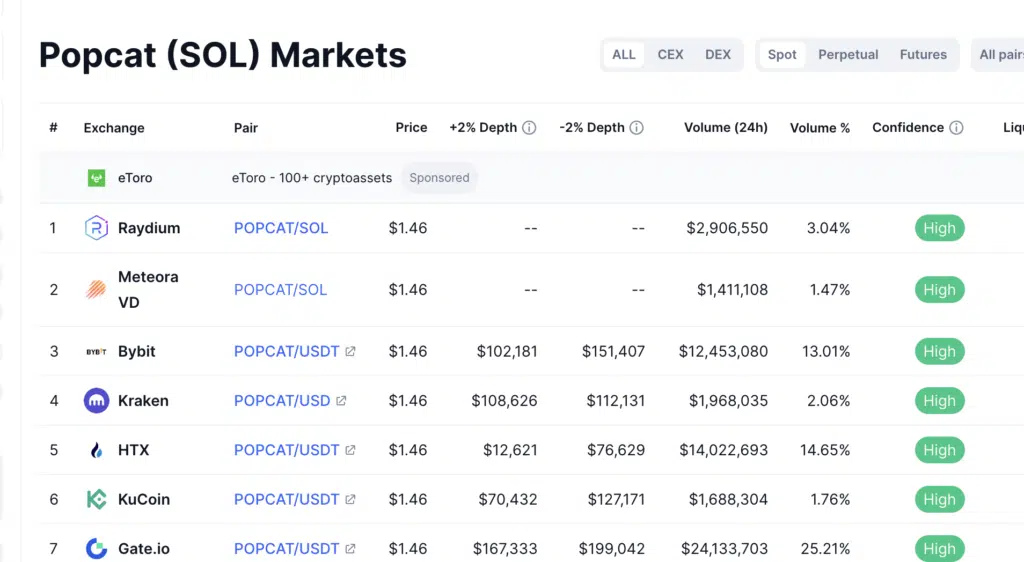Switch to the DEX filter tab
The width and height of the screenshot is (1024, 562).
(x=718, y=55)
